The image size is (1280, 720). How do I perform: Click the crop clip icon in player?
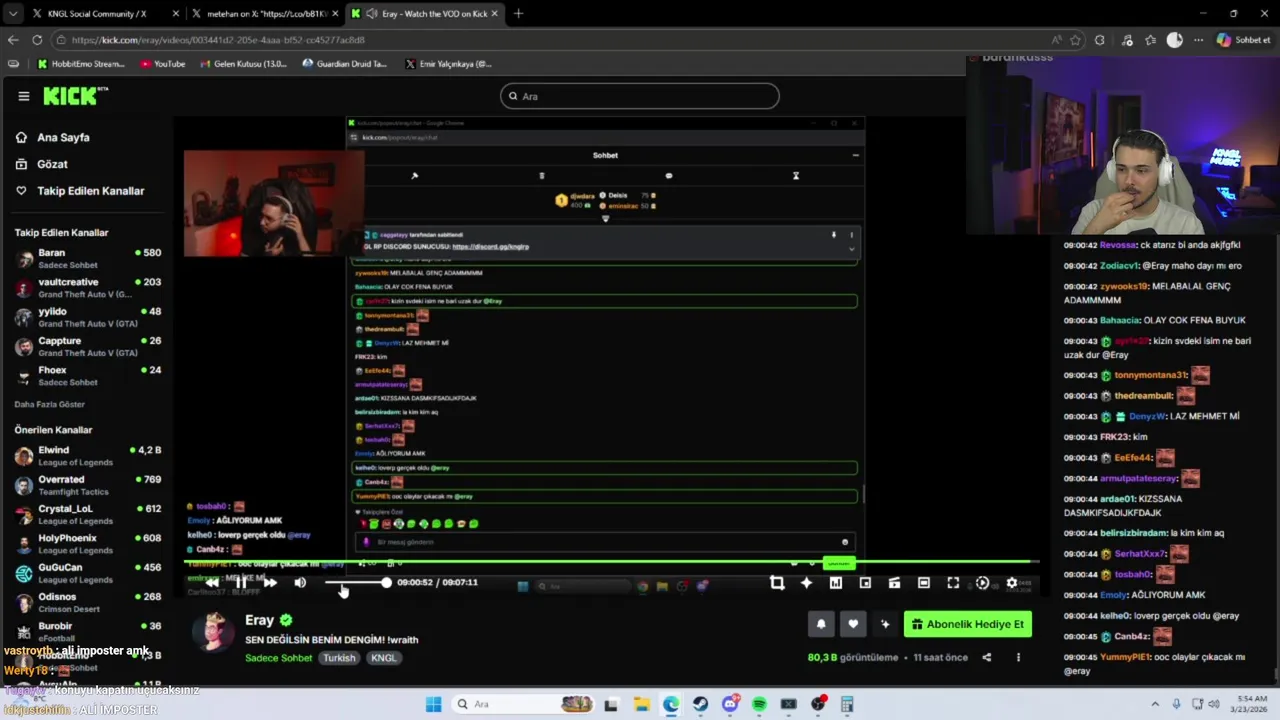coord(777,583)
